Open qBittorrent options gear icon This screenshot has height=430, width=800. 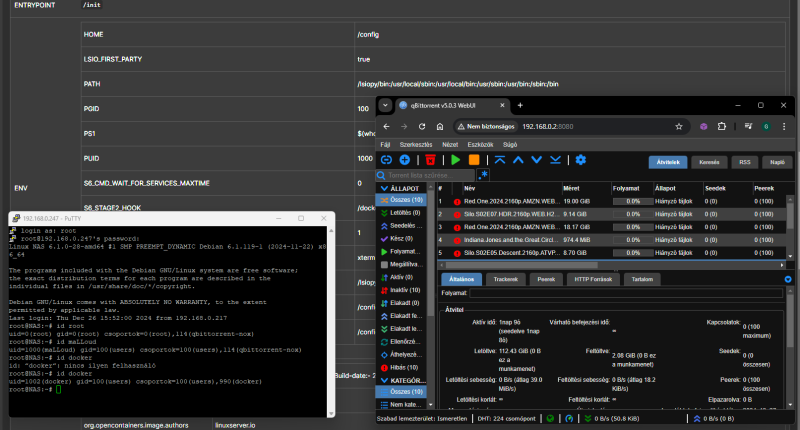point(581,160)
